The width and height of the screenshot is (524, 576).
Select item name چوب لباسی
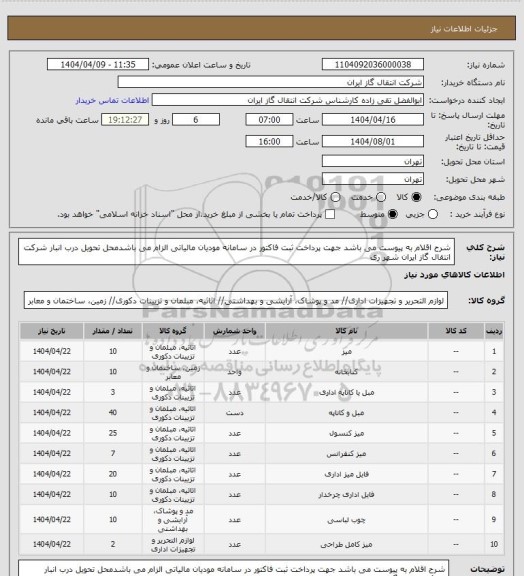[346, 519]
